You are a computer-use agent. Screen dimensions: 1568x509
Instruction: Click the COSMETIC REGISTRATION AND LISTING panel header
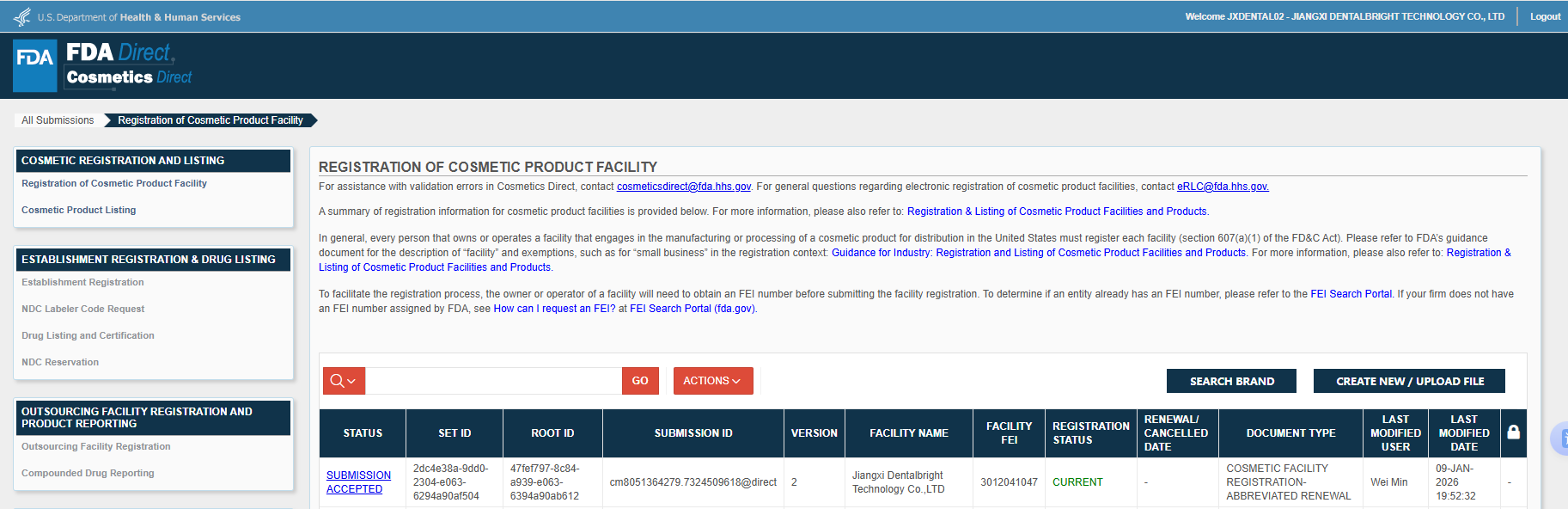pos(154,161)
